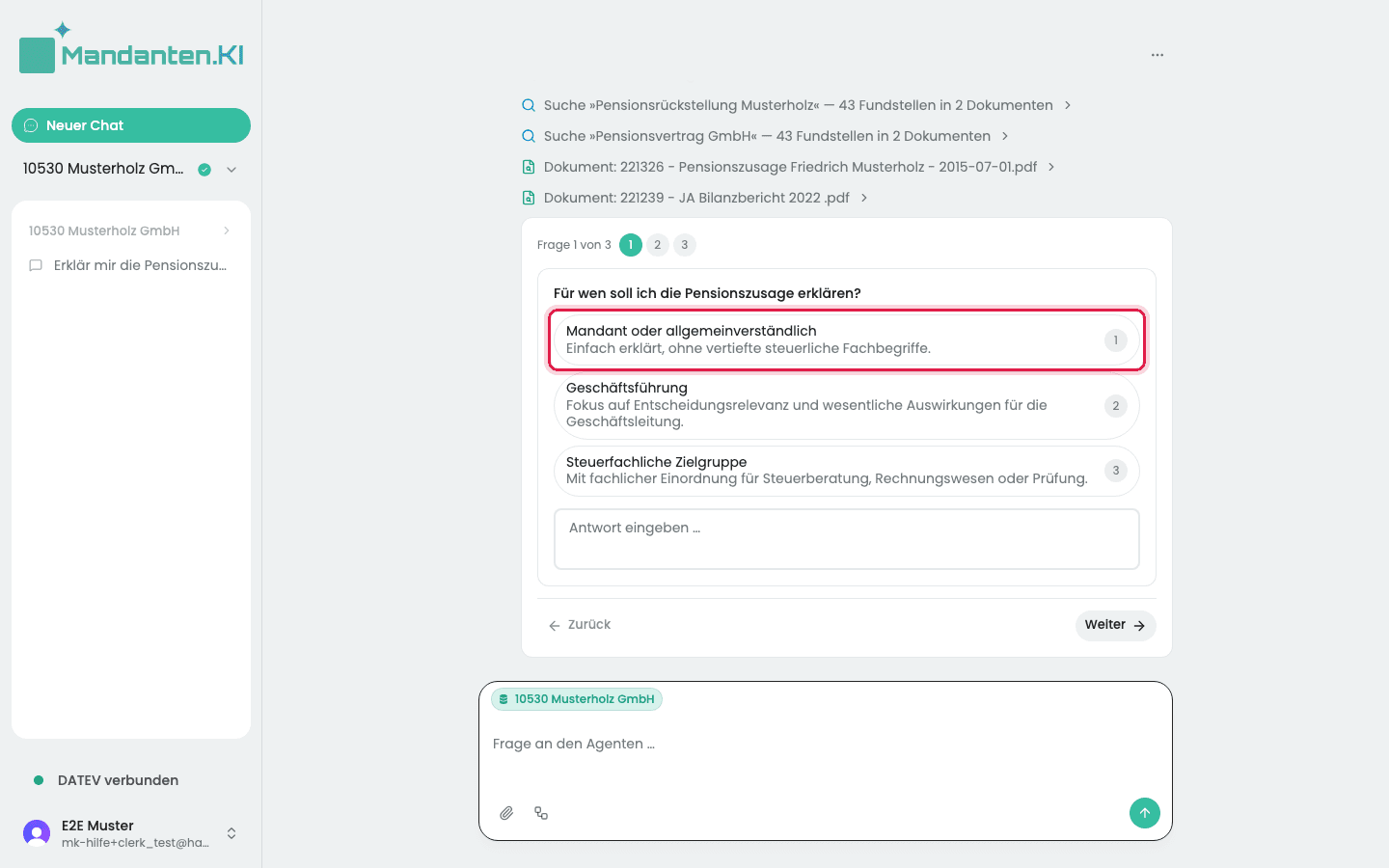Click the paperclip attach icon
This screenshot has height=868, width=1389.
click(506, 813)
